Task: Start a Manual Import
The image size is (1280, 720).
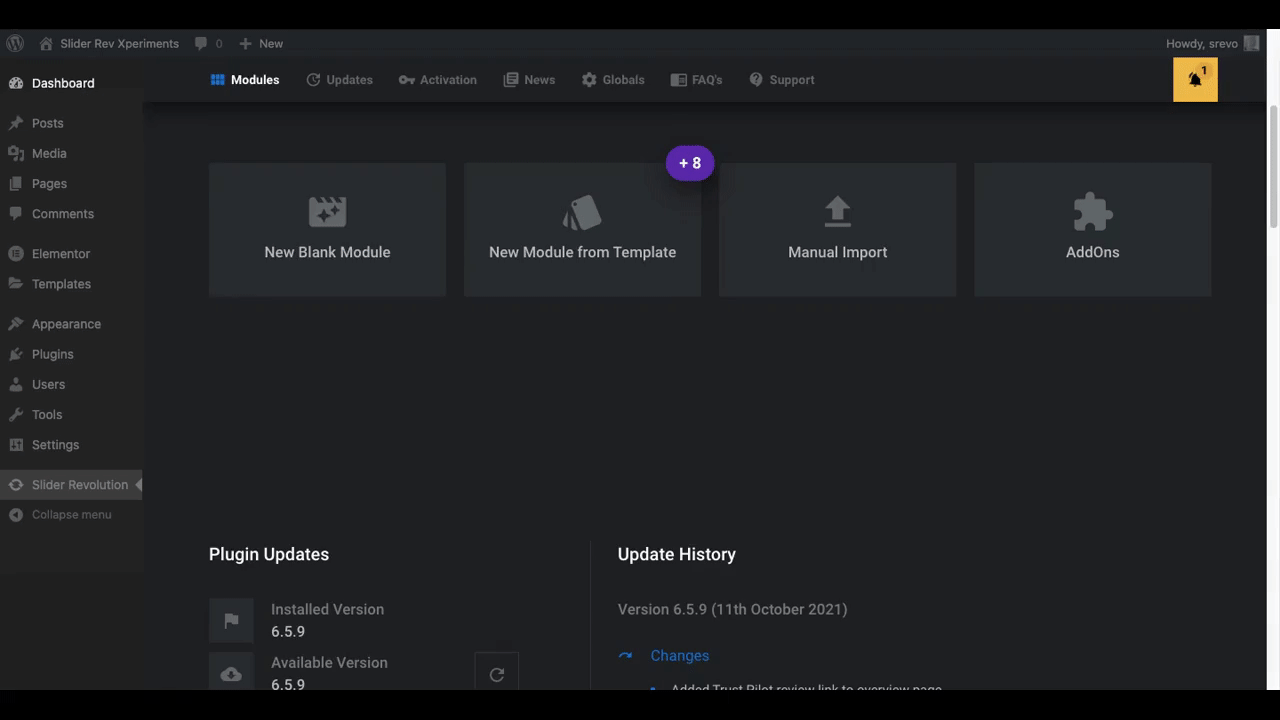Action: 837,229
